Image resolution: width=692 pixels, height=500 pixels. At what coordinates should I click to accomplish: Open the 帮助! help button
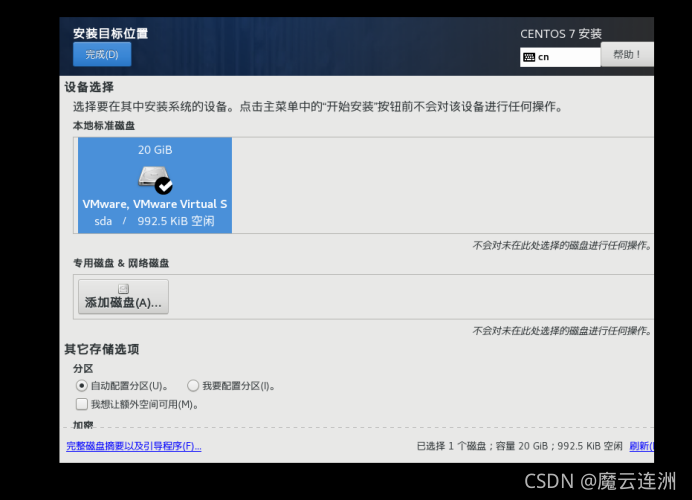click(627, 54)
